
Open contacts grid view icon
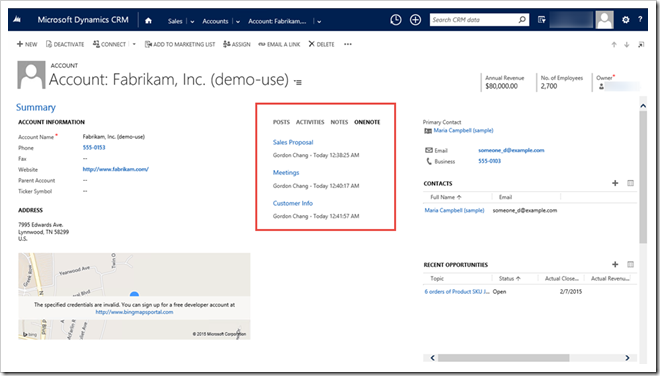(x=630, y=183)
